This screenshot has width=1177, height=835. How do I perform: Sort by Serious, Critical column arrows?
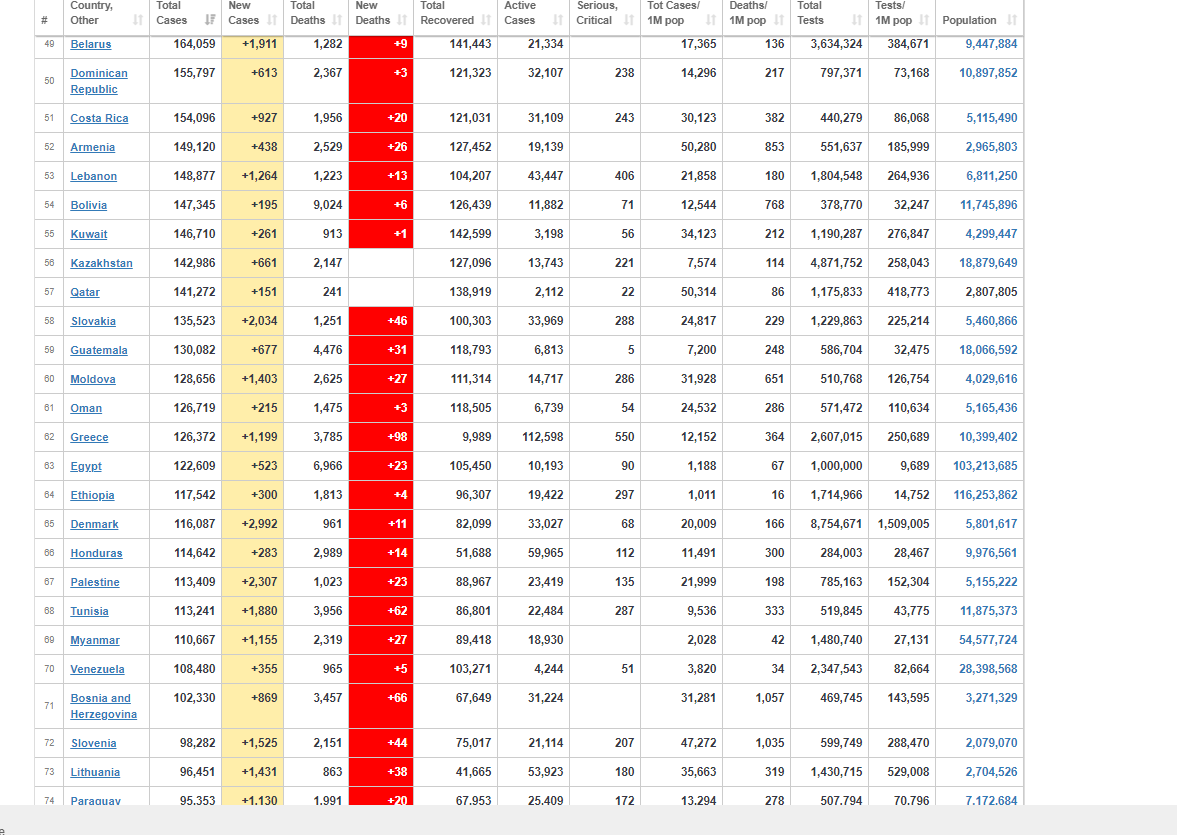point(628,20)
